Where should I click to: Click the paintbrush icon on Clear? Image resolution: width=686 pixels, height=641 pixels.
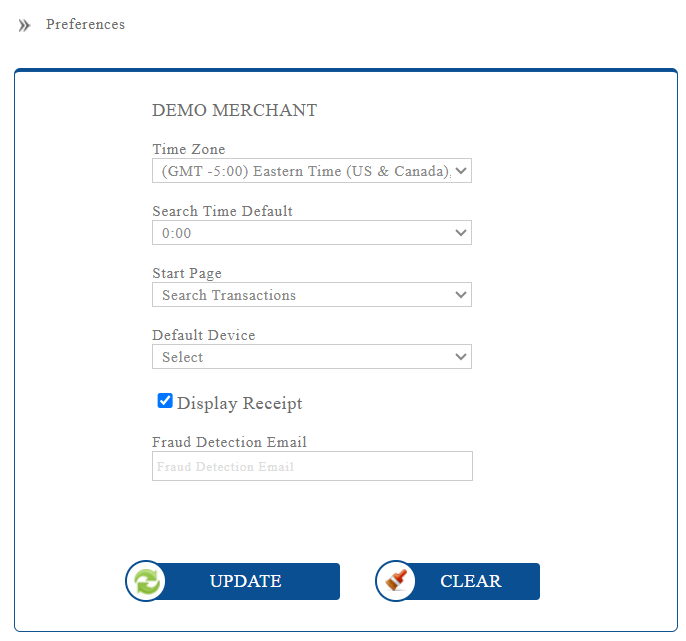point(395,581)
